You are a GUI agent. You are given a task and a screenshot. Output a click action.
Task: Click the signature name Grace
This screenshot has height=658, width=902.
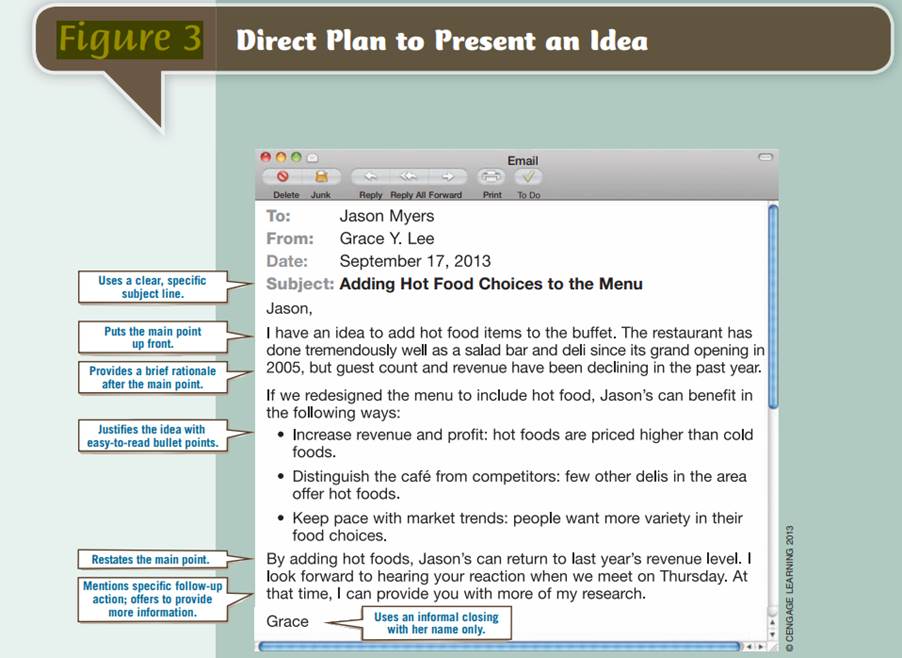click(287, 621)
